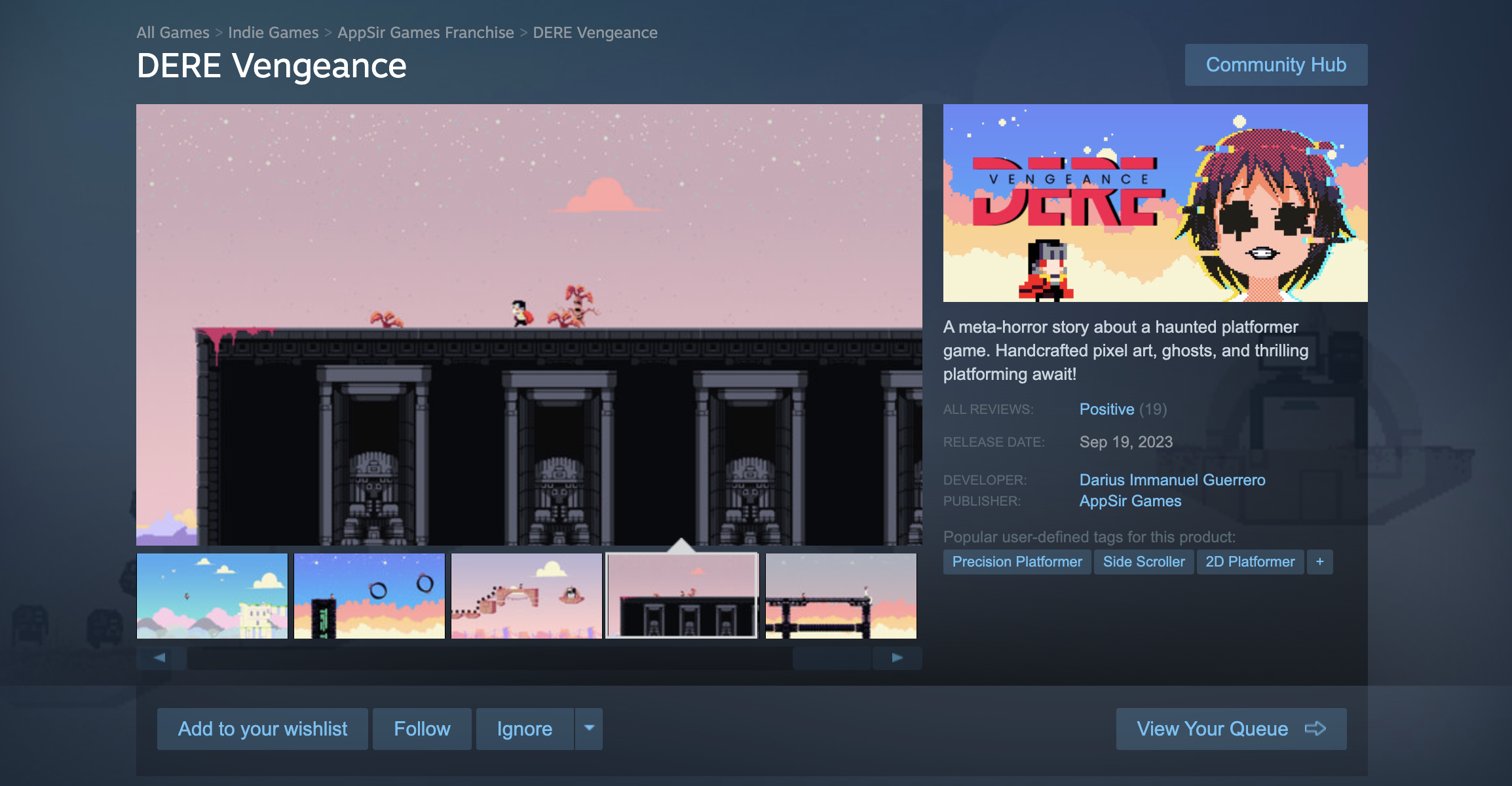Click the Sep 19, 2023 release date text
This screenshot has height=786, width=1512.
[1126, 441]
